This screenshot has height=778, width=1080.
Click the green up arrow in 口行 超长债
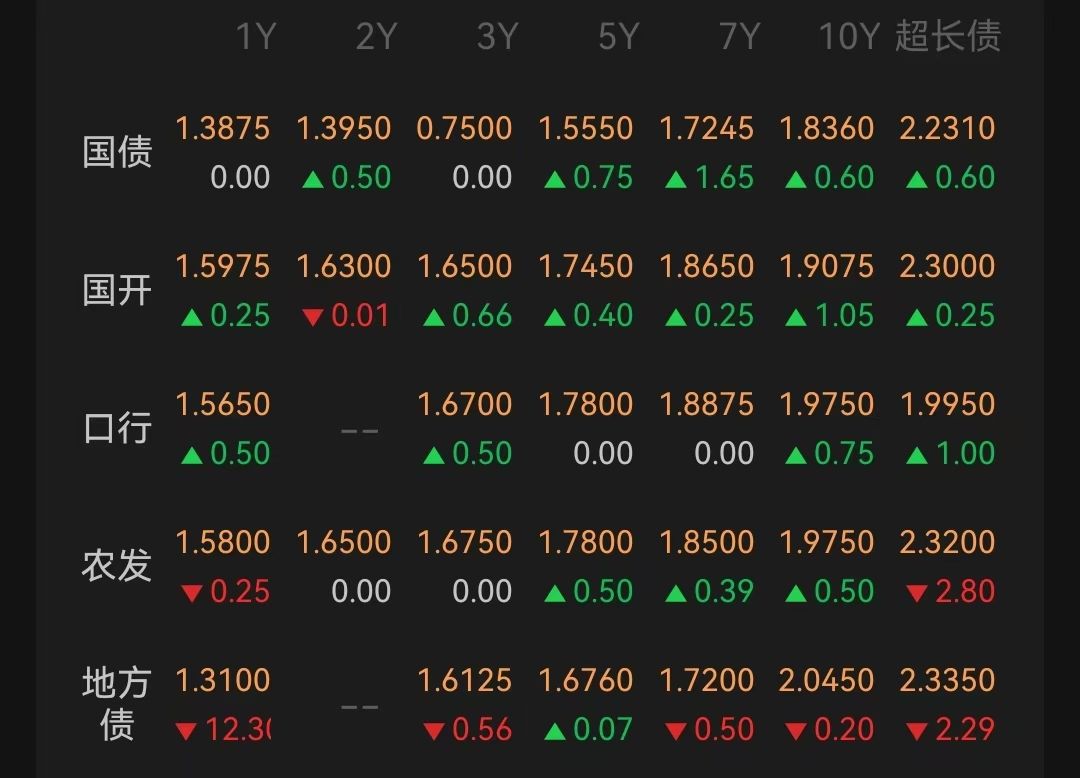click(x=916, y=456)
